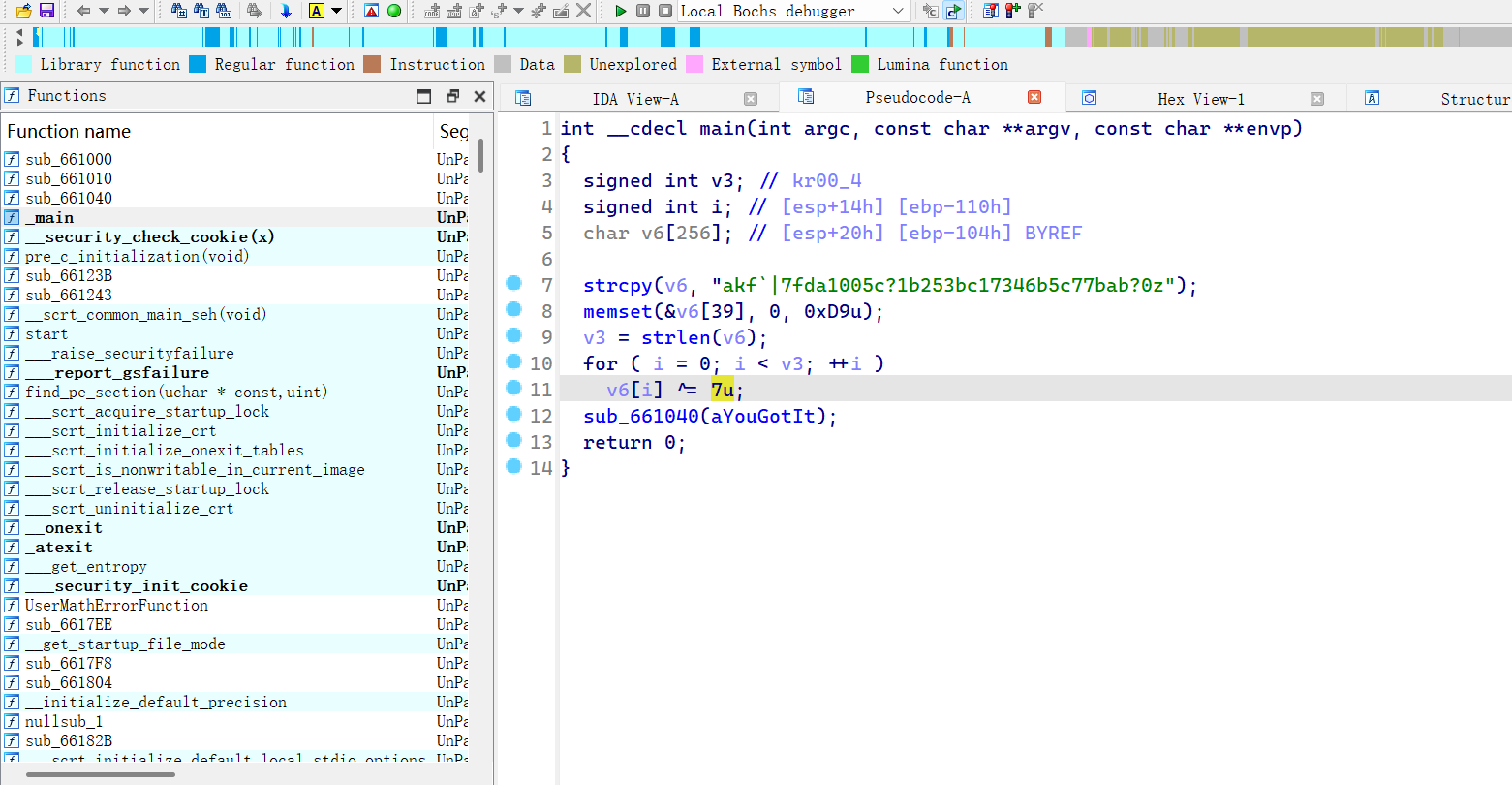Jump back with the left arrow icon

(83, 11)
